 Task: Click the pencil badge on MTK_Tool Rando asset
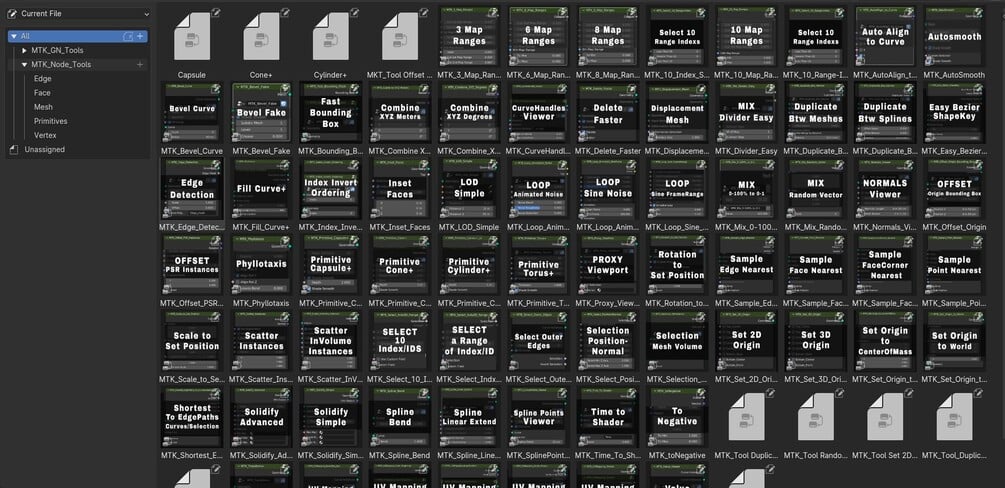(839, 392)
